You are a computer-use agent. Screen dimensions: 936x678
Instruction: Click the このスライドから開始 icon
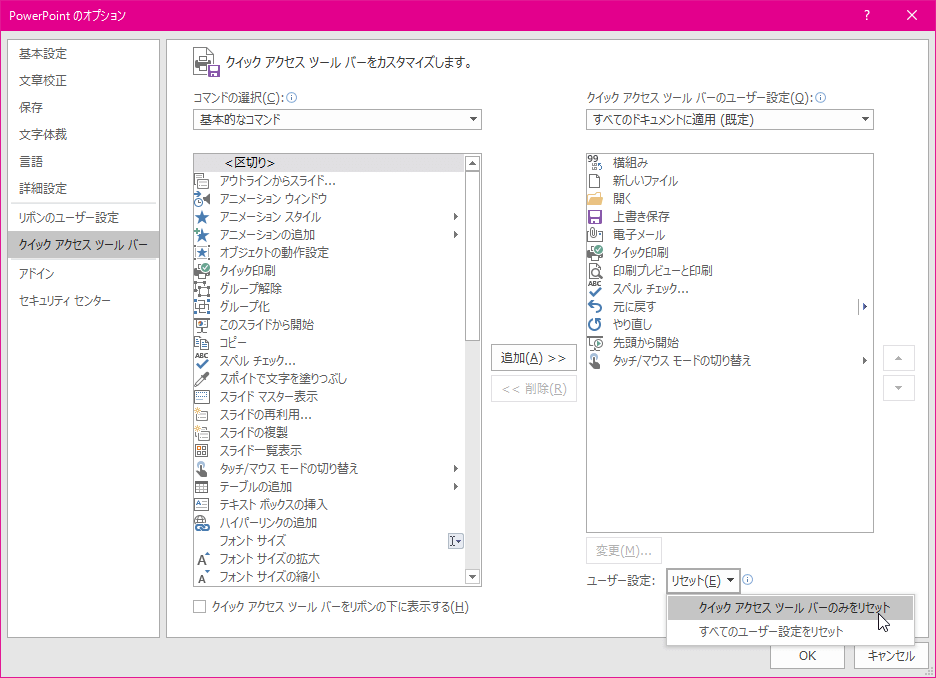(x=202, y=325)
